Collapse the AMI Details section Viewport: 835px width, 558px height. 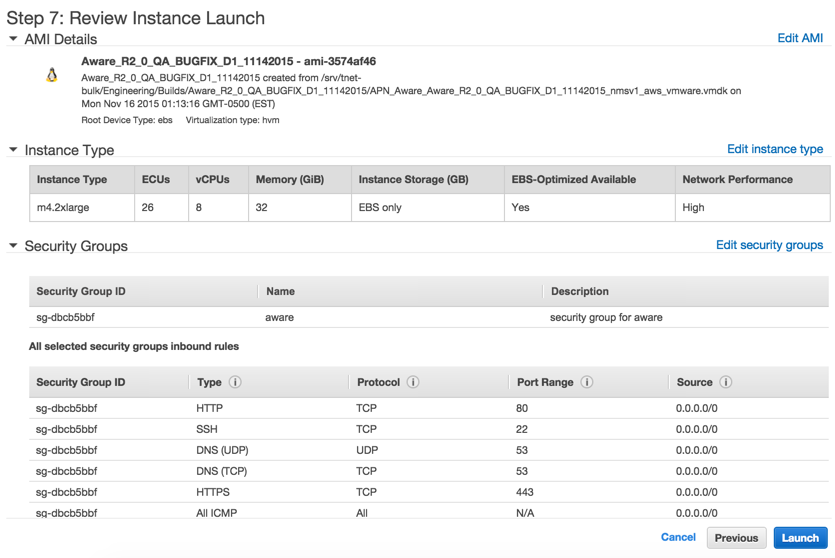click(x=13, y=39)
